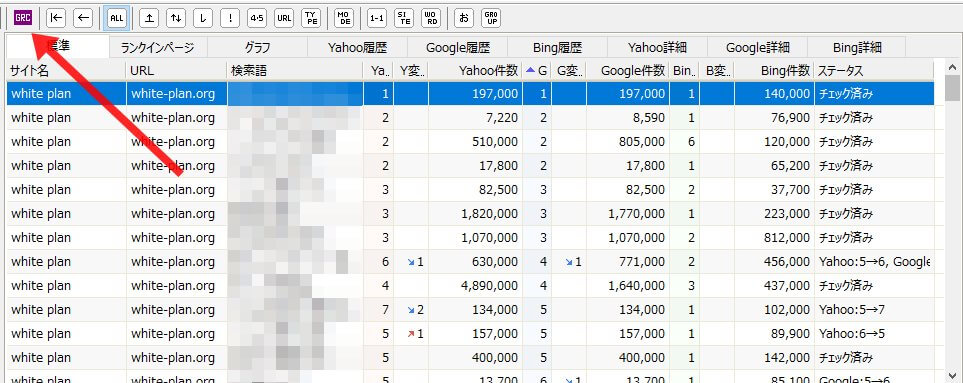963x383 pixels.
Task: Click the WORD toolbar button
Action: click(432, 18)
